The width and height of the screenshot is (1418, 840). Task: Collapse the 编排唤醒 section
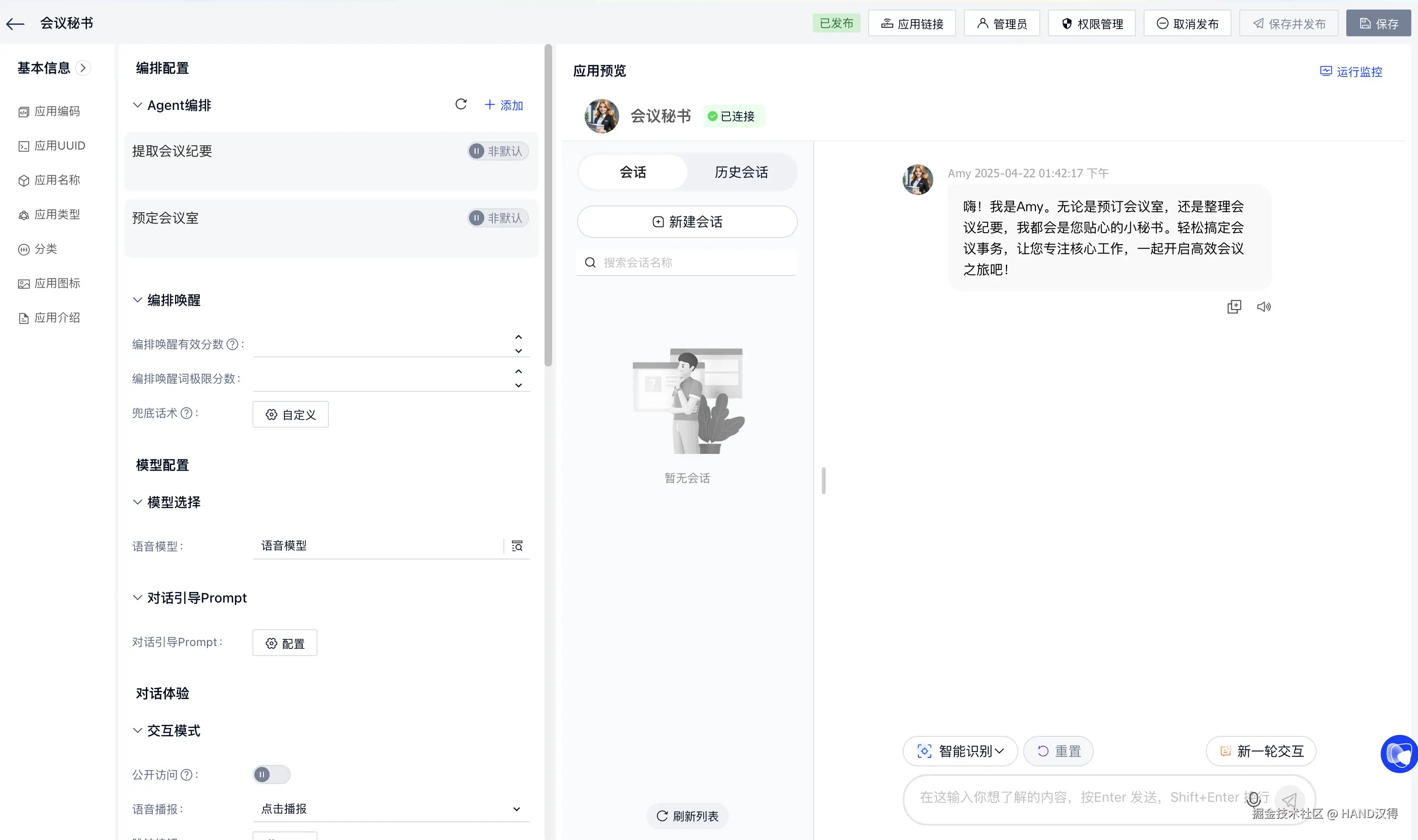coord(138,300)
